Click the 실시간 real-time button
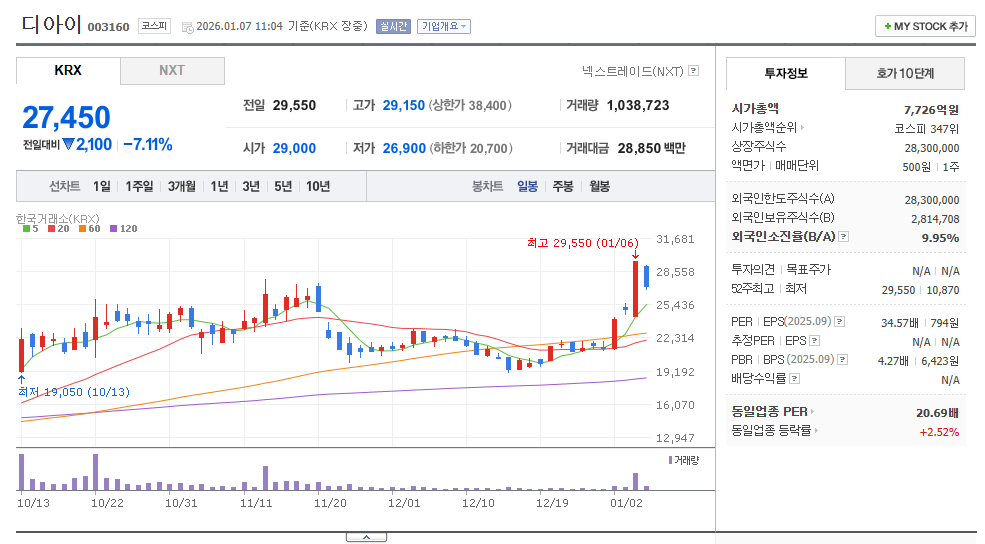Screen dimensions: 985x544 tap(393, 26)
